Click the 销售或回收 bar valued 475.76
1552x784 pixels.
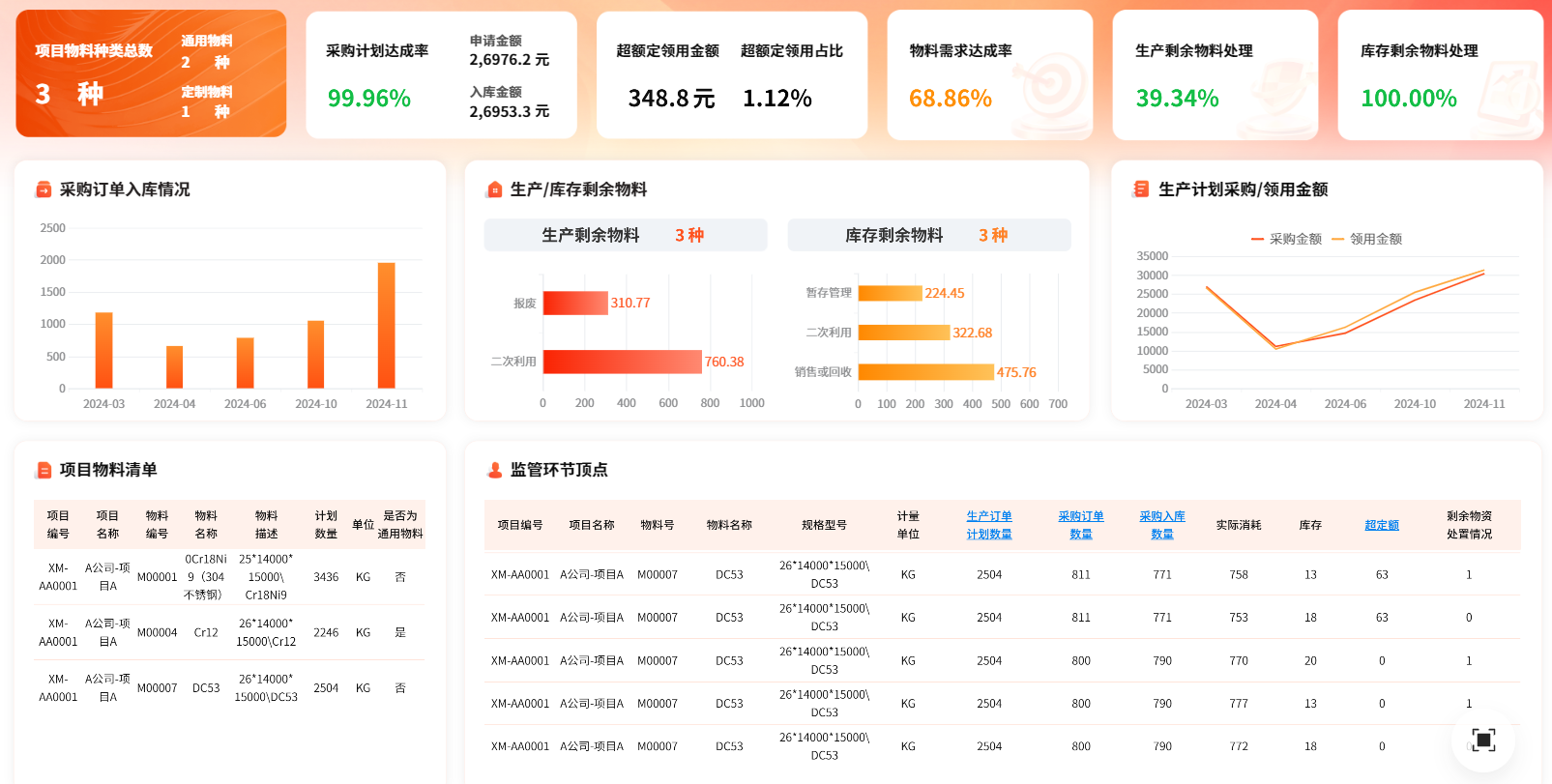click(926, 372)
